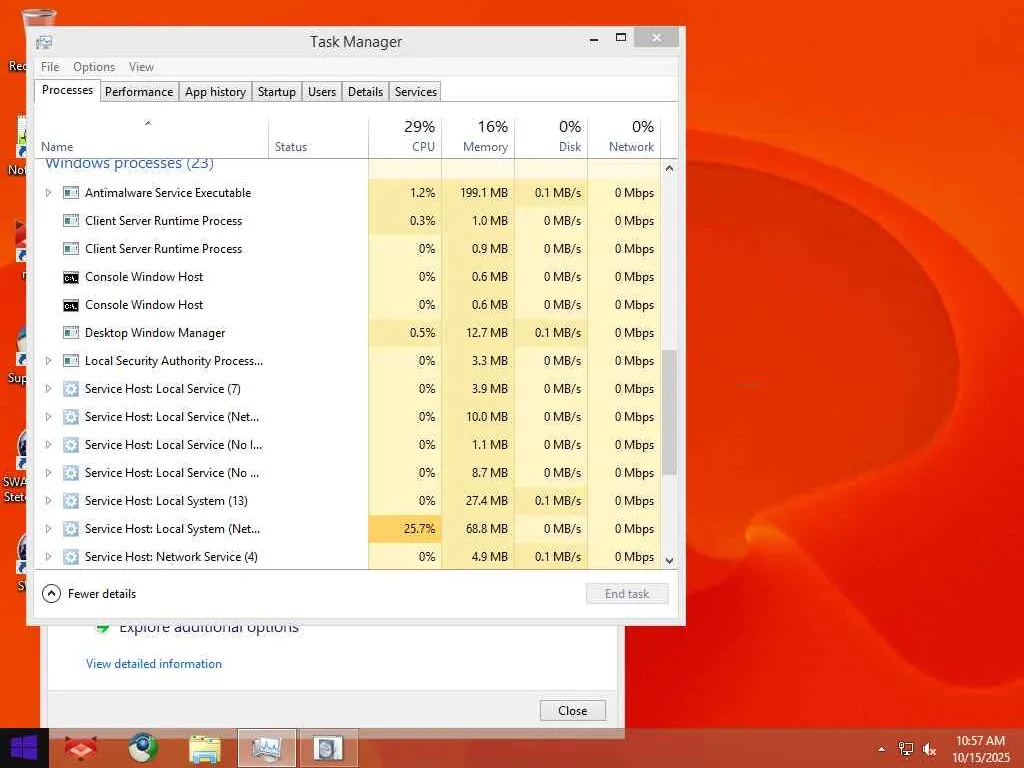Open the red app icon on the taskbar

(80, 748)
